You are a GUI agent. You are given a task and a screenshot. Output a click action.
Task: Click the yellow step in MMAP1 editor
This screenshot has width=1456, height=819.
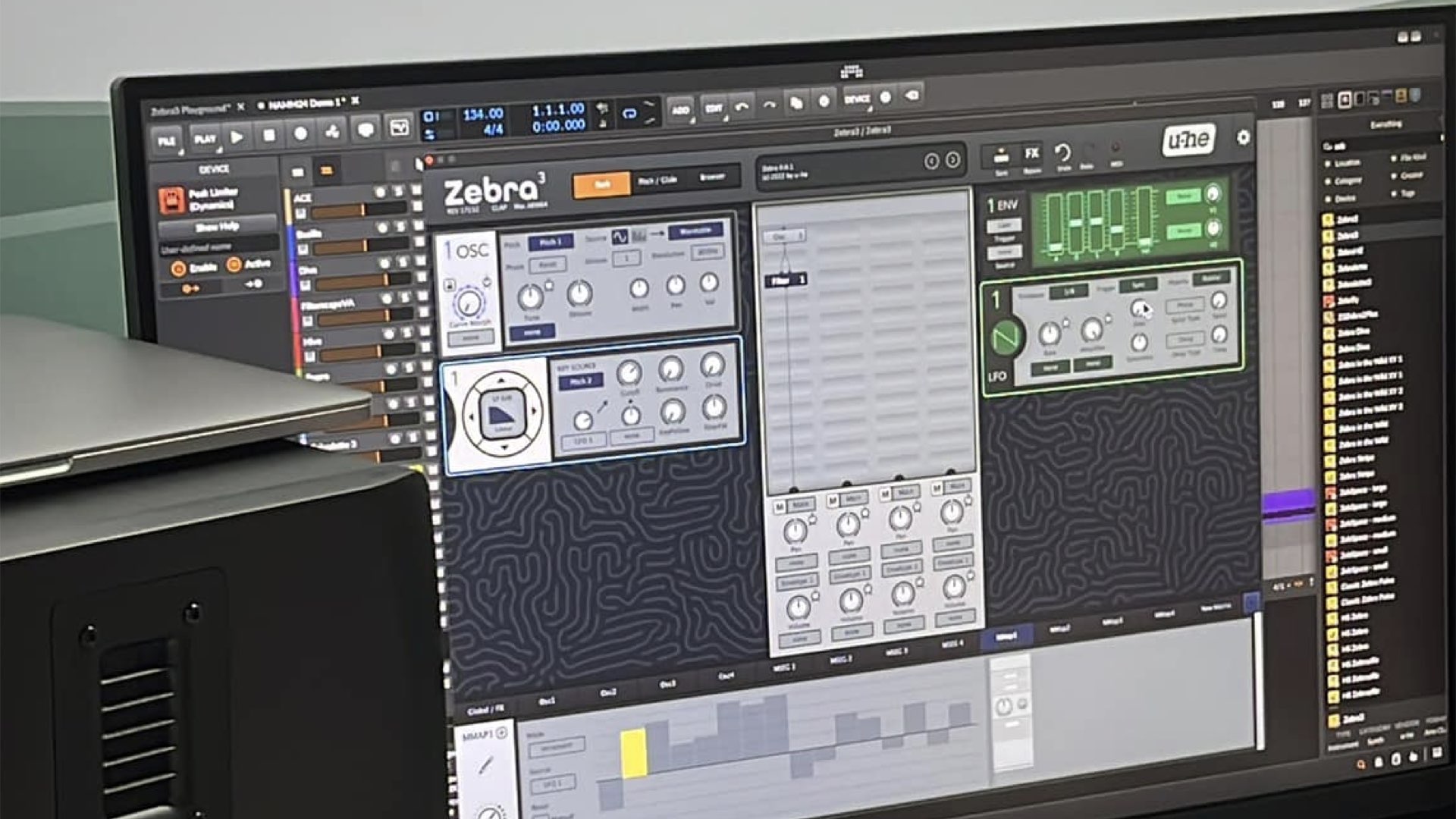[634, 753]
